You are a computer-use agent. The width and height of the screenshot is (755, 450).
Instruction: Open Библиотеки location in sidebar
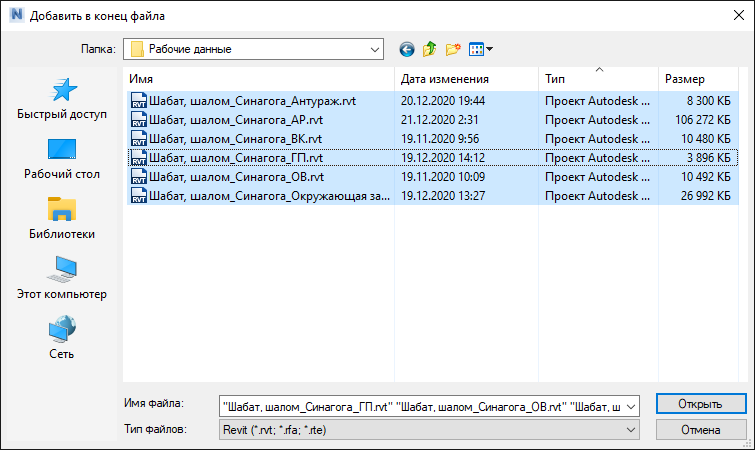coord(62,218)
